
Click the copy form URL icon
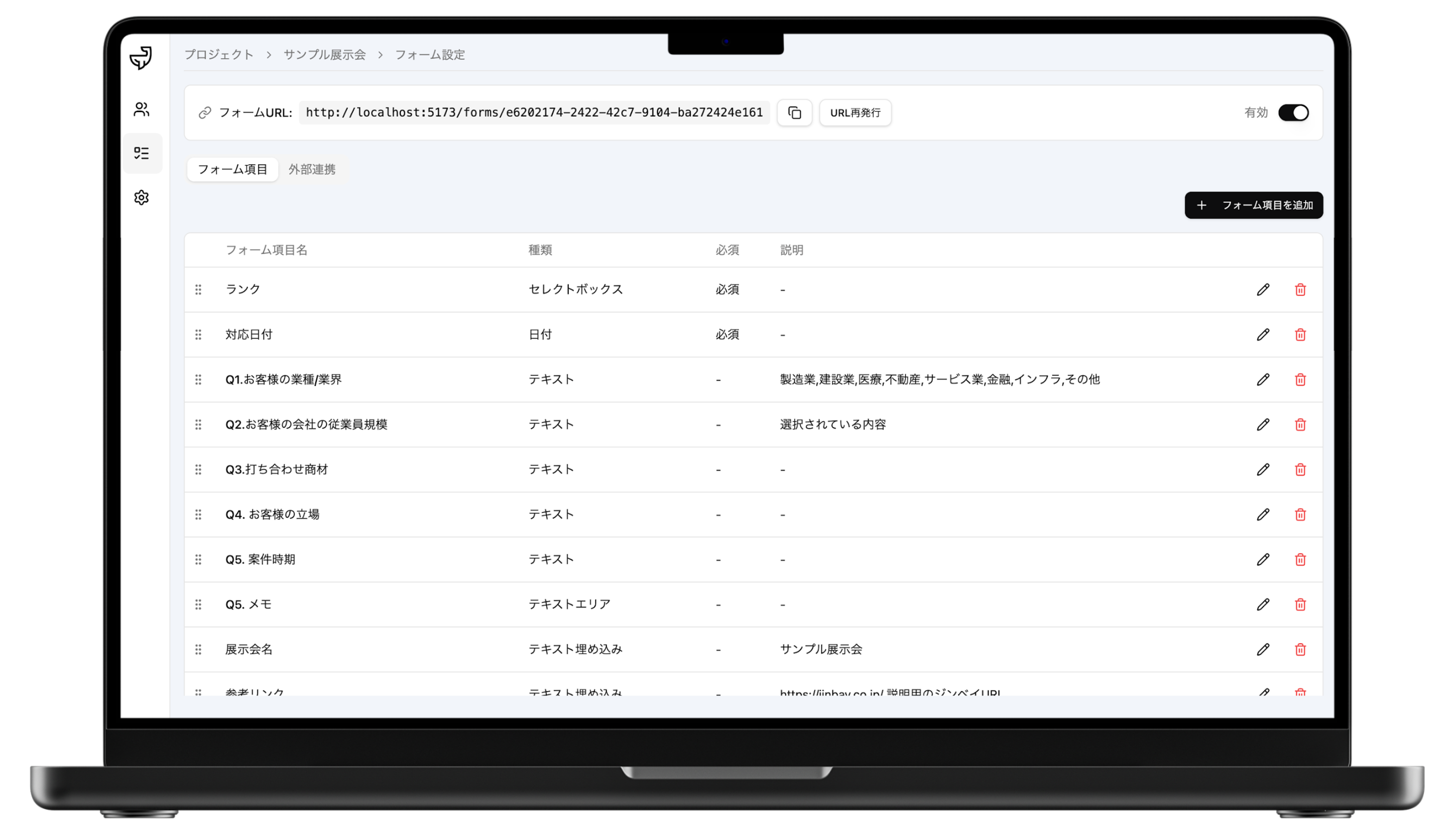click(x=794, y=113)
